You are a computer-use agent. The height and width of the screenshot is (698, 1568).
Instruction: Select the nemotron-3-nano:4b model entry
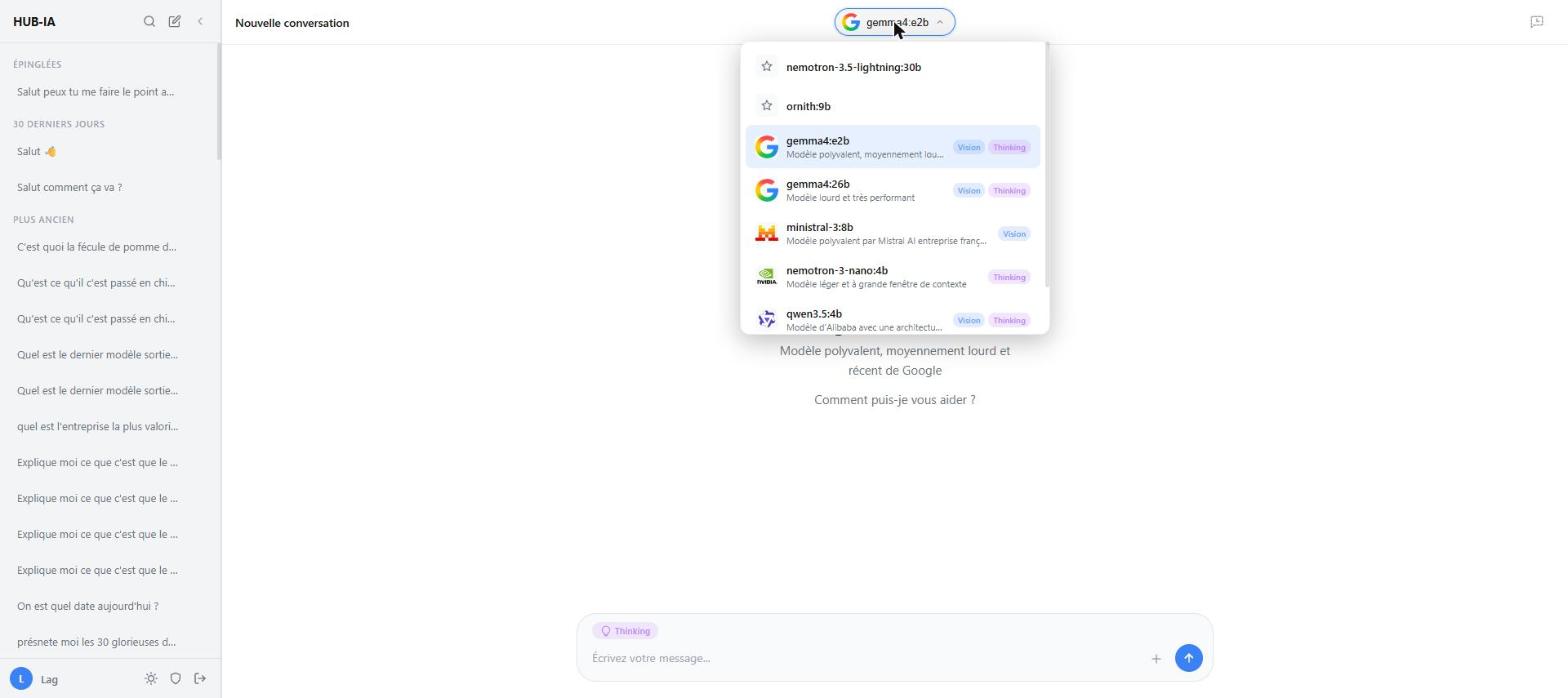(x=893, y=277)
